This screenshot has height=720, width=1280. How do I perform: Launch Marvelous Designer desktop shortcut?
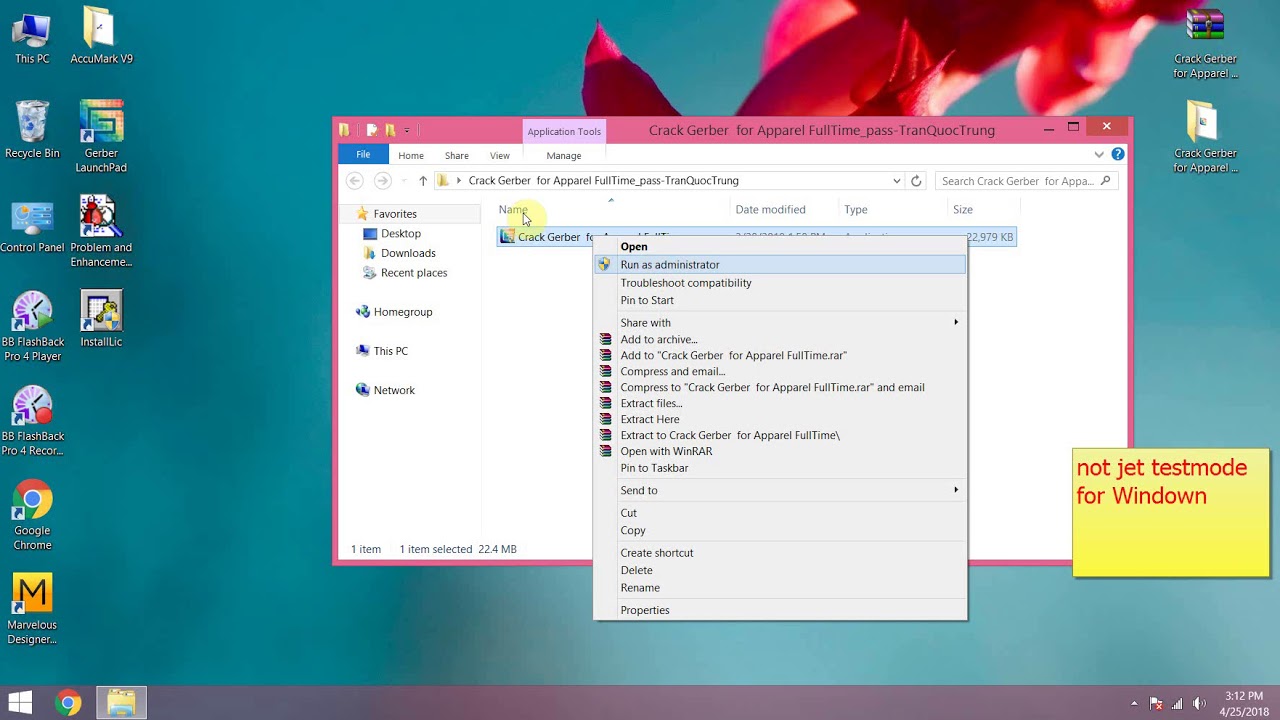tap(32, 610)
